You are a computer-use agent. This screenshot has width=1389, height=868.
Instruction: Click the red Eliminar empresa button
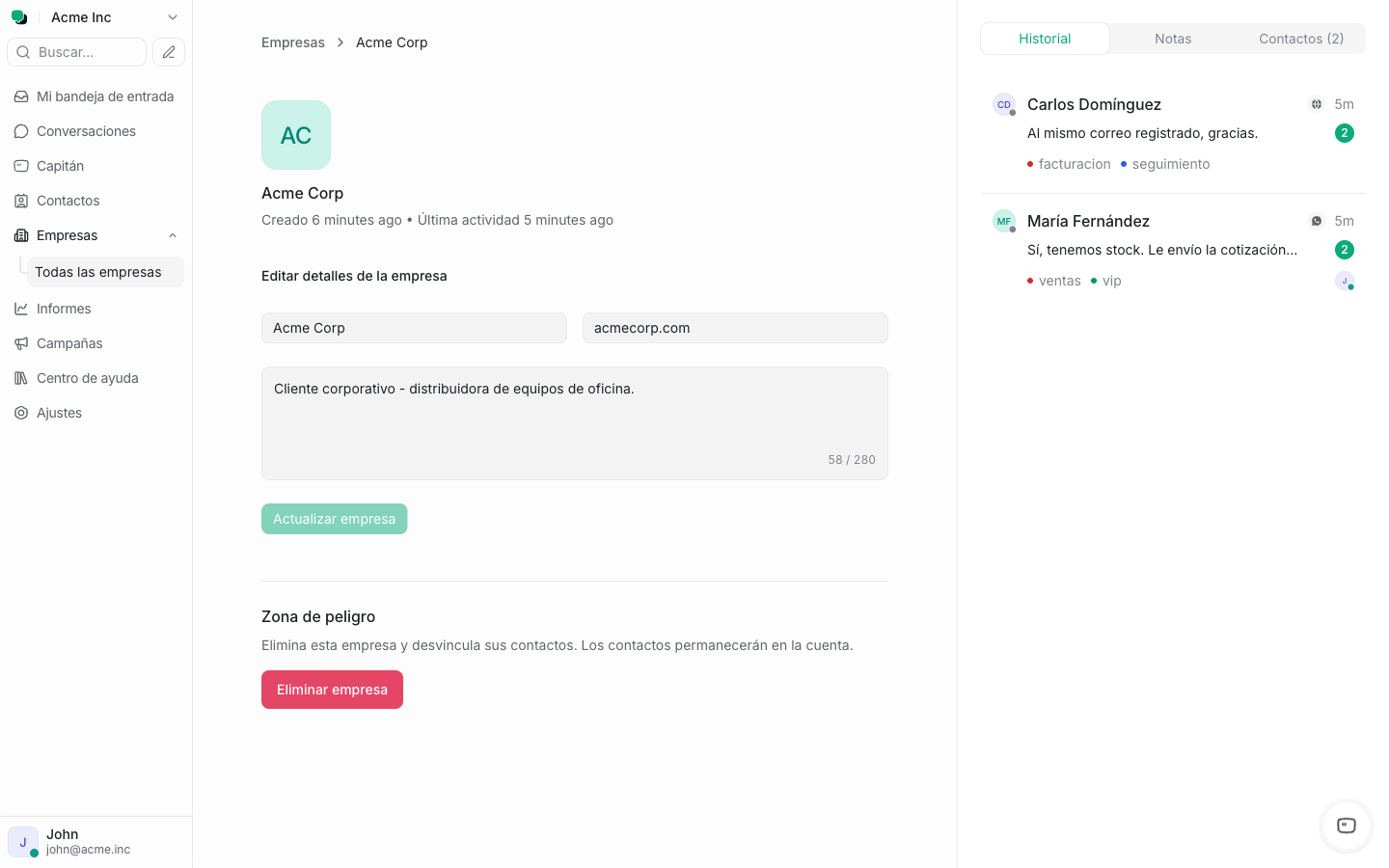(x=332, y=690)
